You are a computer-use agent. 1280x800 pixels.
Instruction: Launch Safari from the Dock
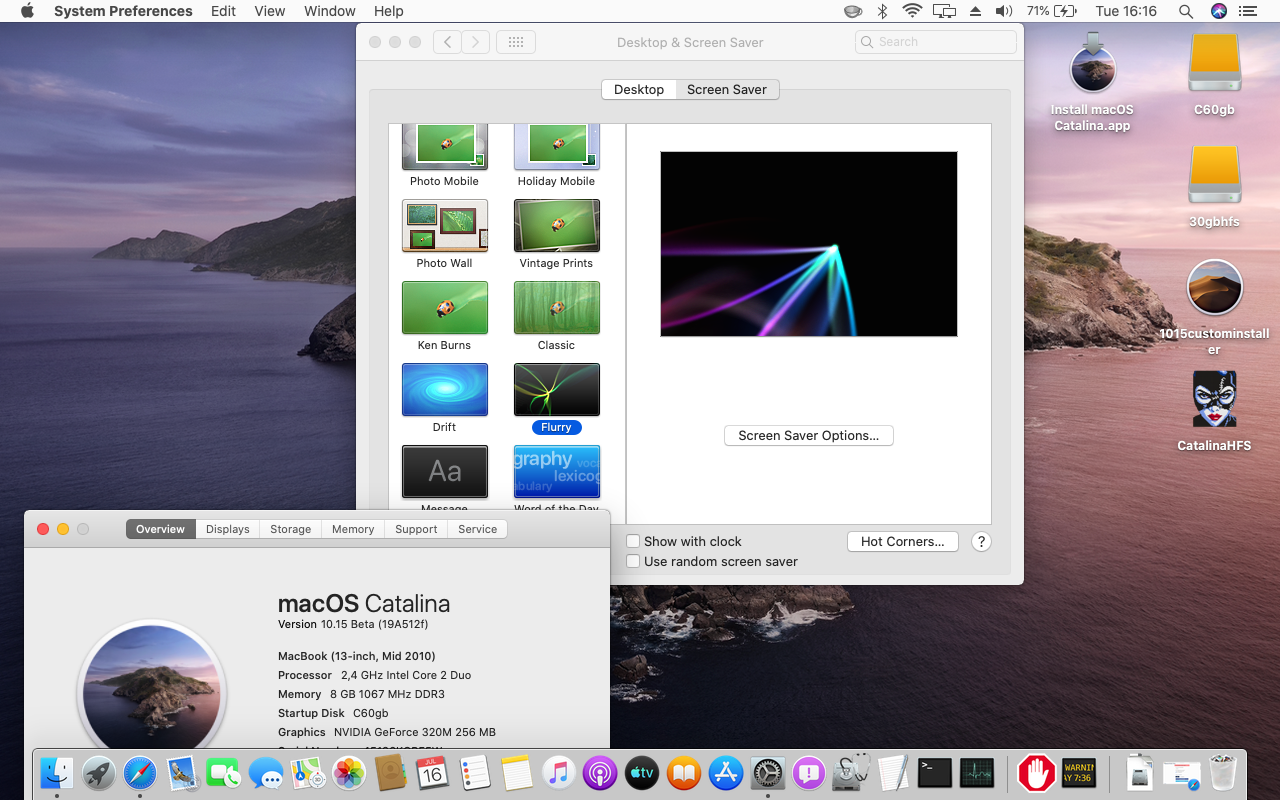[x=140, y=773]
